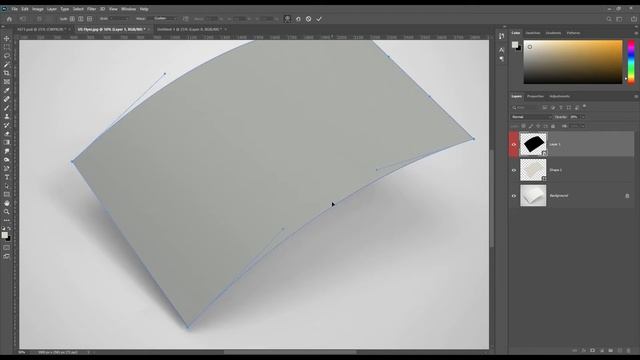Toggle Quick Mask mode in toolbar
The width and height of the screenshot is (640, 360).
tap(7, 247)
